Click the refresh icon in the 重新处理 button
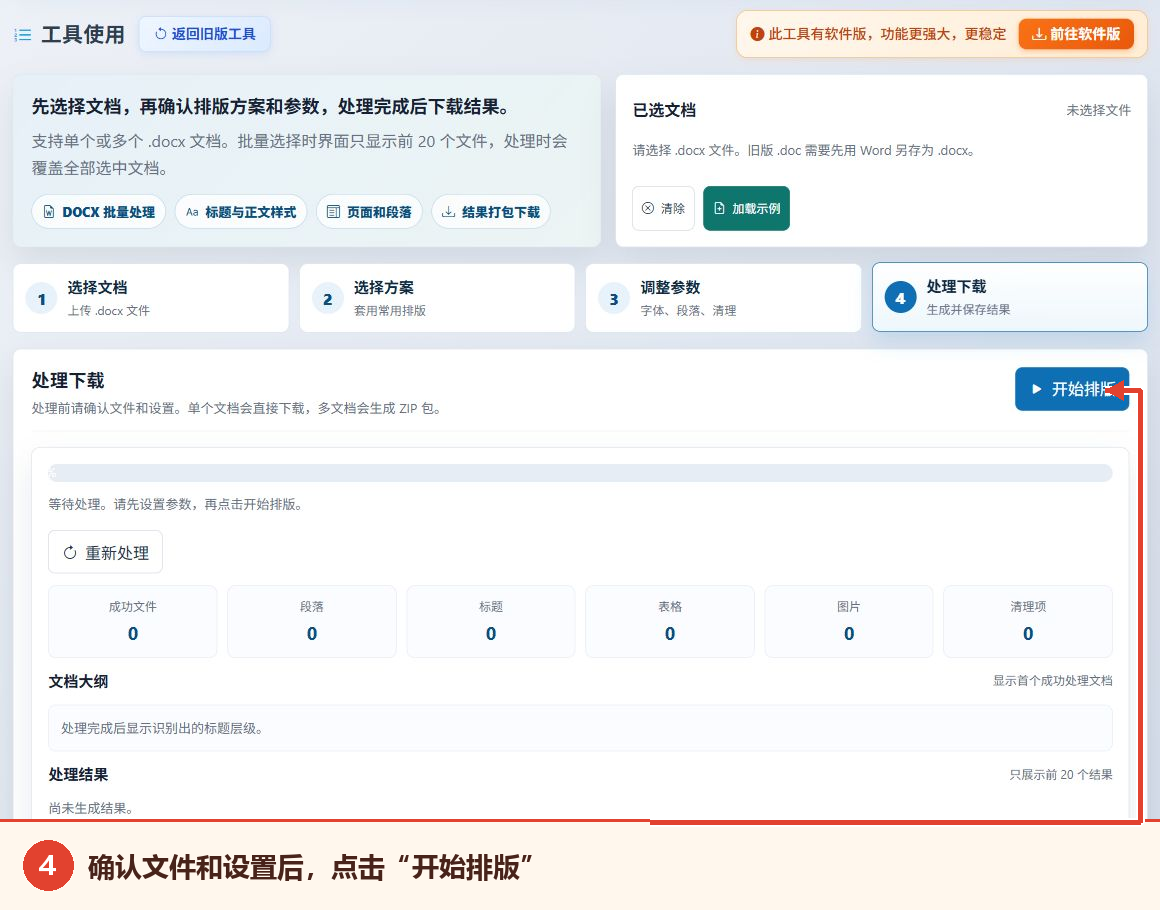 (70, 553)
